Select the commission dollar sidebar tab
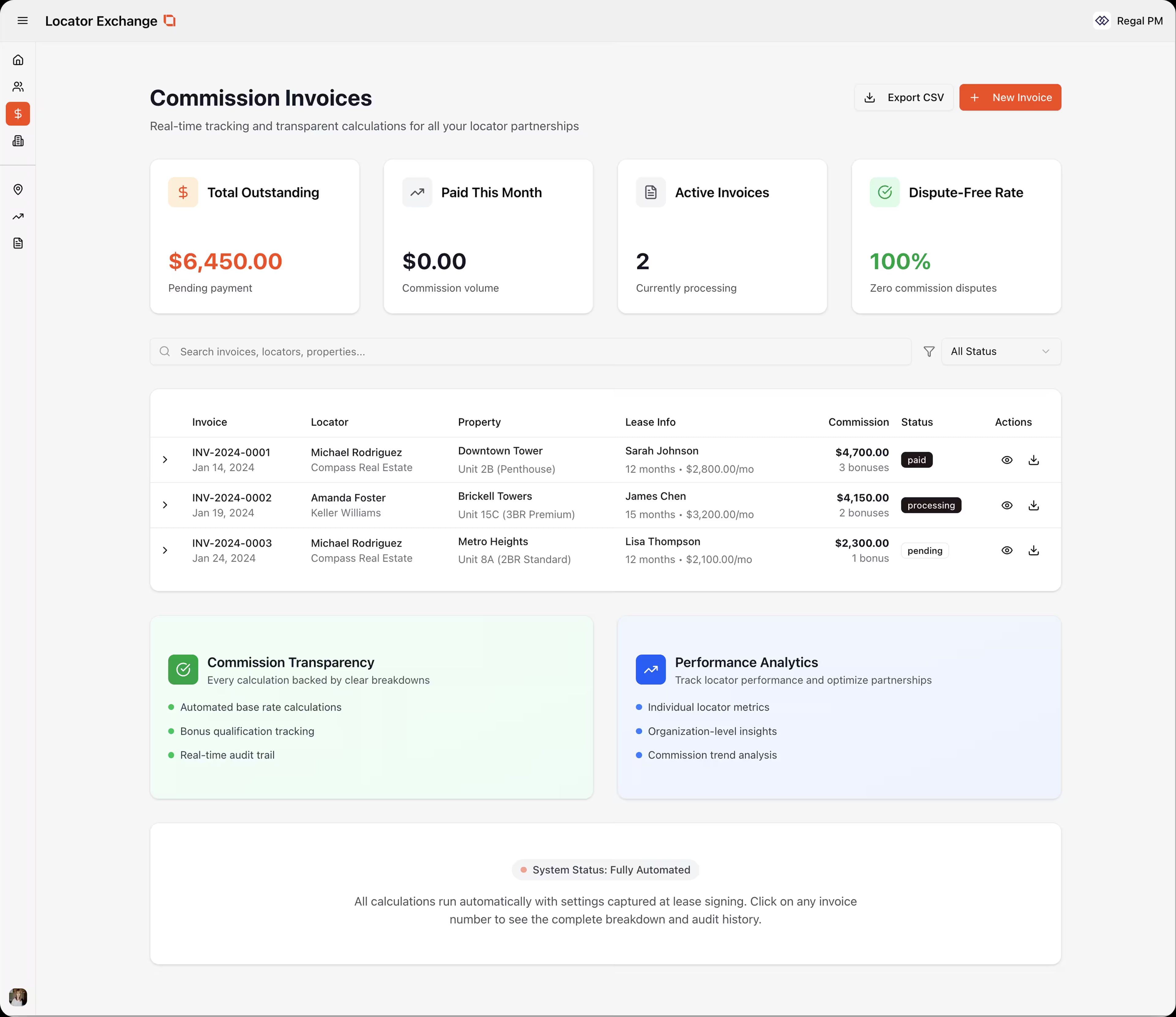The image size is (1176, 1017). tap(18, 114)
